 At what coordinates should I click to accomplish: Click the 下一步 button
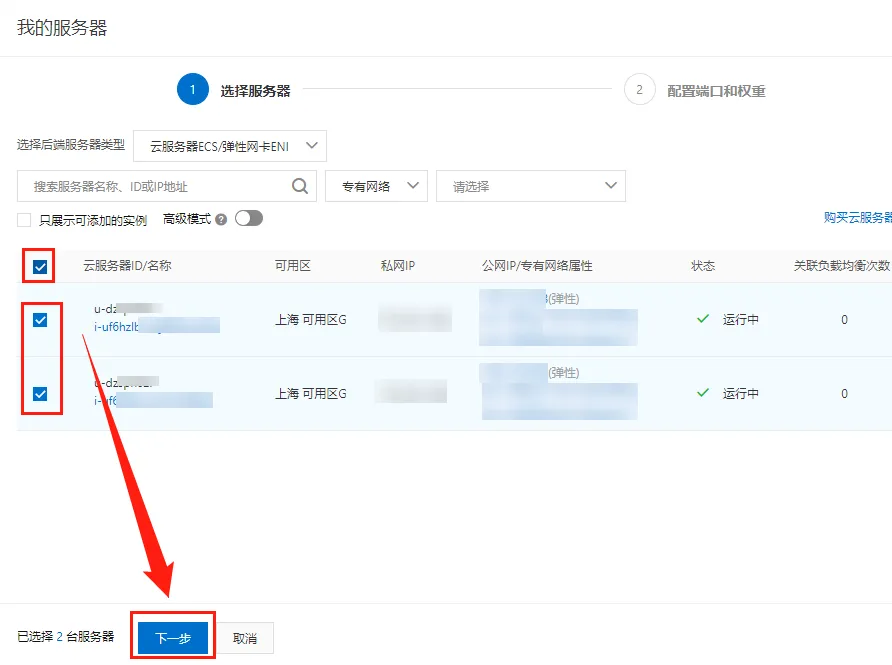(x=173, y=638)
